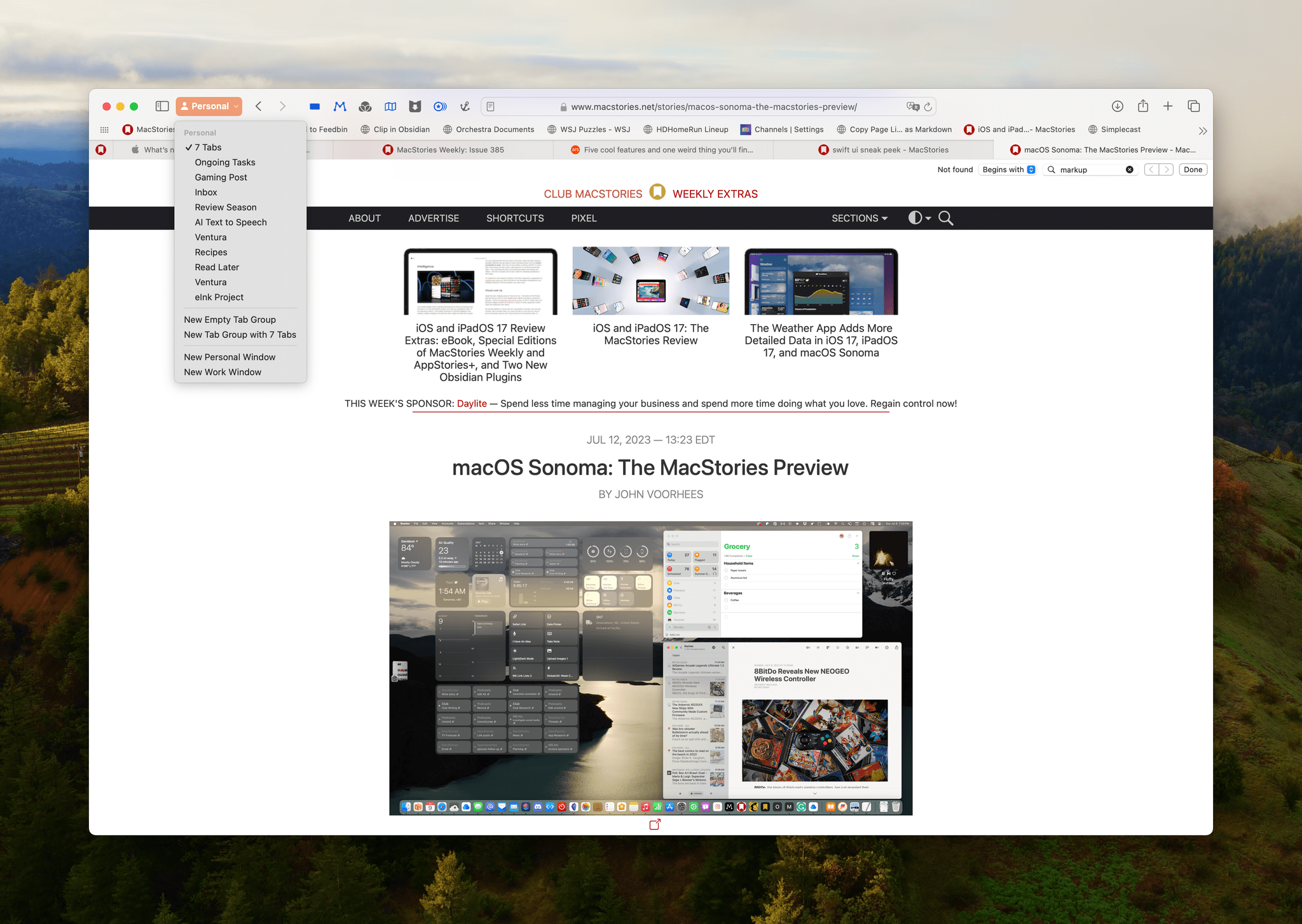Click the Daylite sponsor link
The image size is (1302, 924).
(x=471, y=403)
